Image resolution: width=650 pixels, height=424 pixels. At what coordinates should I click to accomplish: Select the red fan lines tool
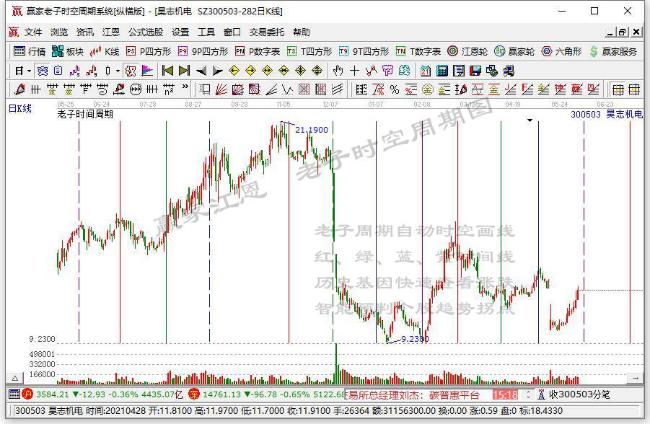tap(221, 89)
